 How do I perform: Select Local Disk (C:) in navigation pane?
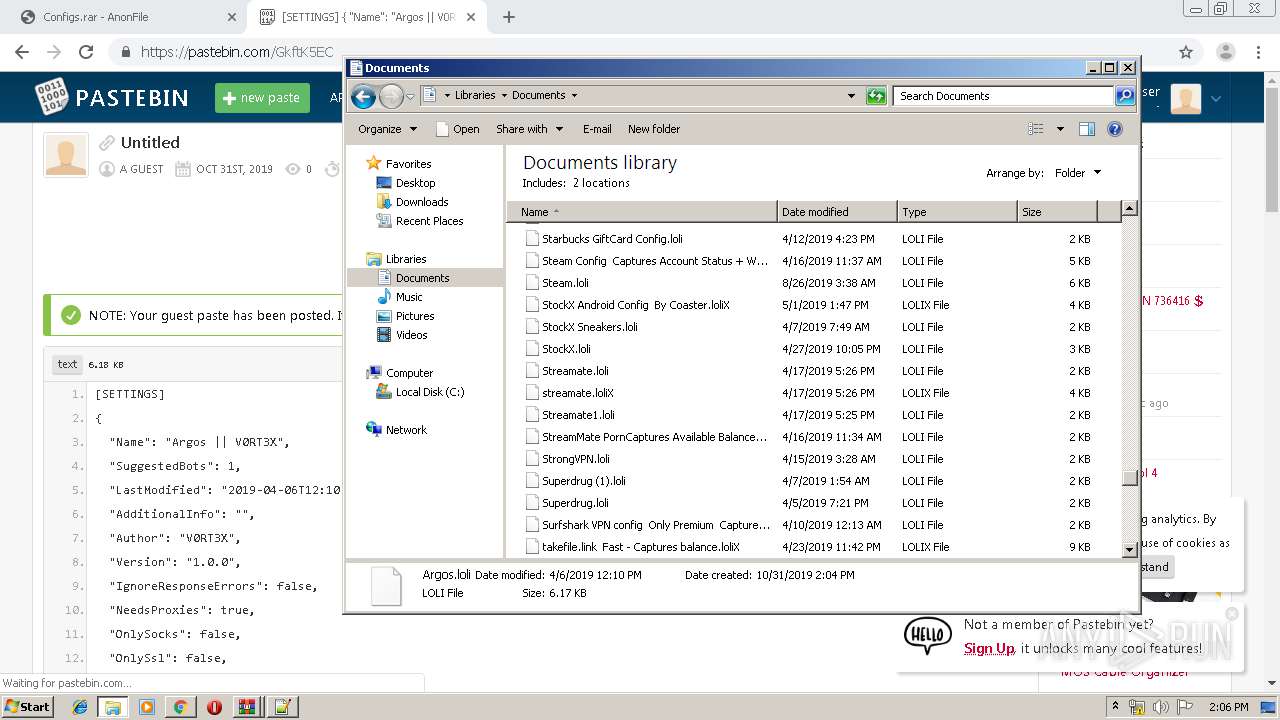pyautogui.click(x=430, y=392)
